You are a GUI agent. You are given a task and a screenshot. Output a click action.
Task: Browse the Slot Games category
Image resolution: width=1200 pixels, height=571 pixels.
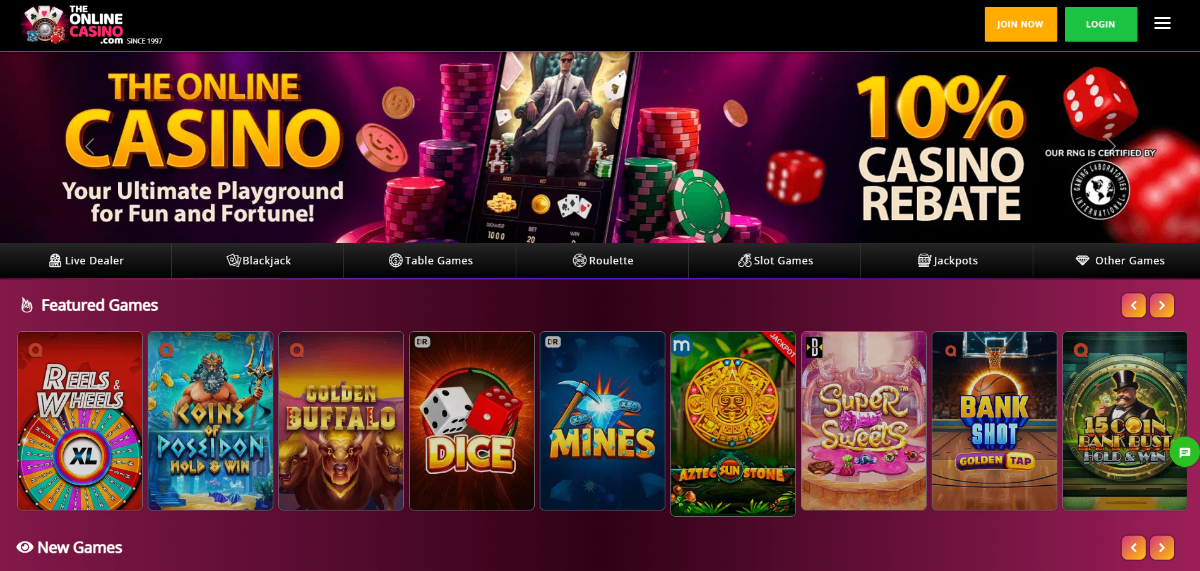(775, 260)
